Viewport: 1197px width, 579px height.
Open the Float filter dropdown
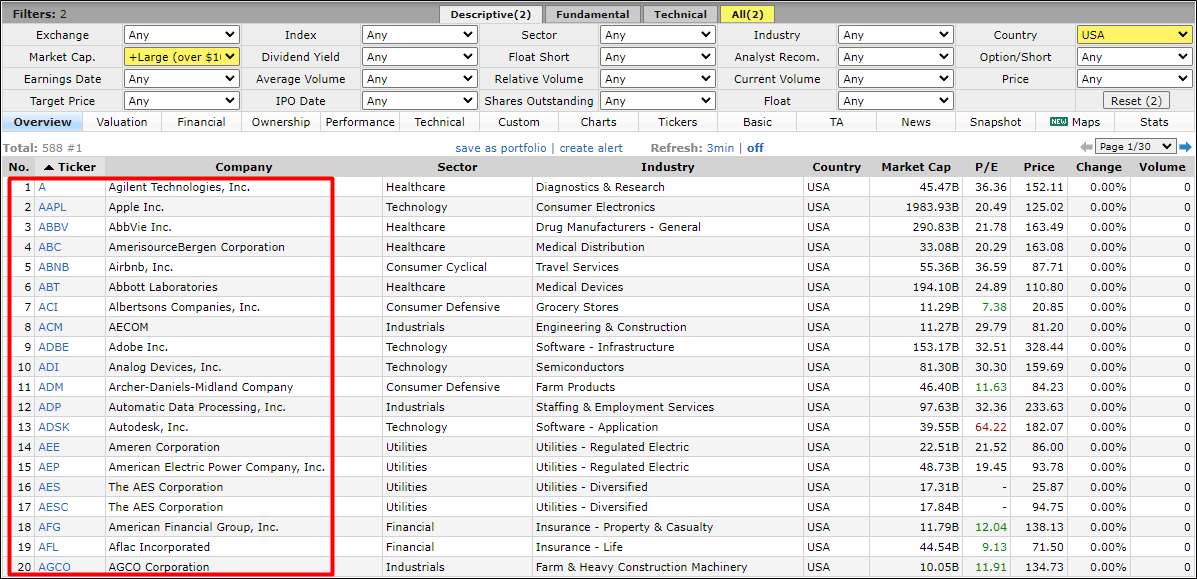click(x=895, y=101)
